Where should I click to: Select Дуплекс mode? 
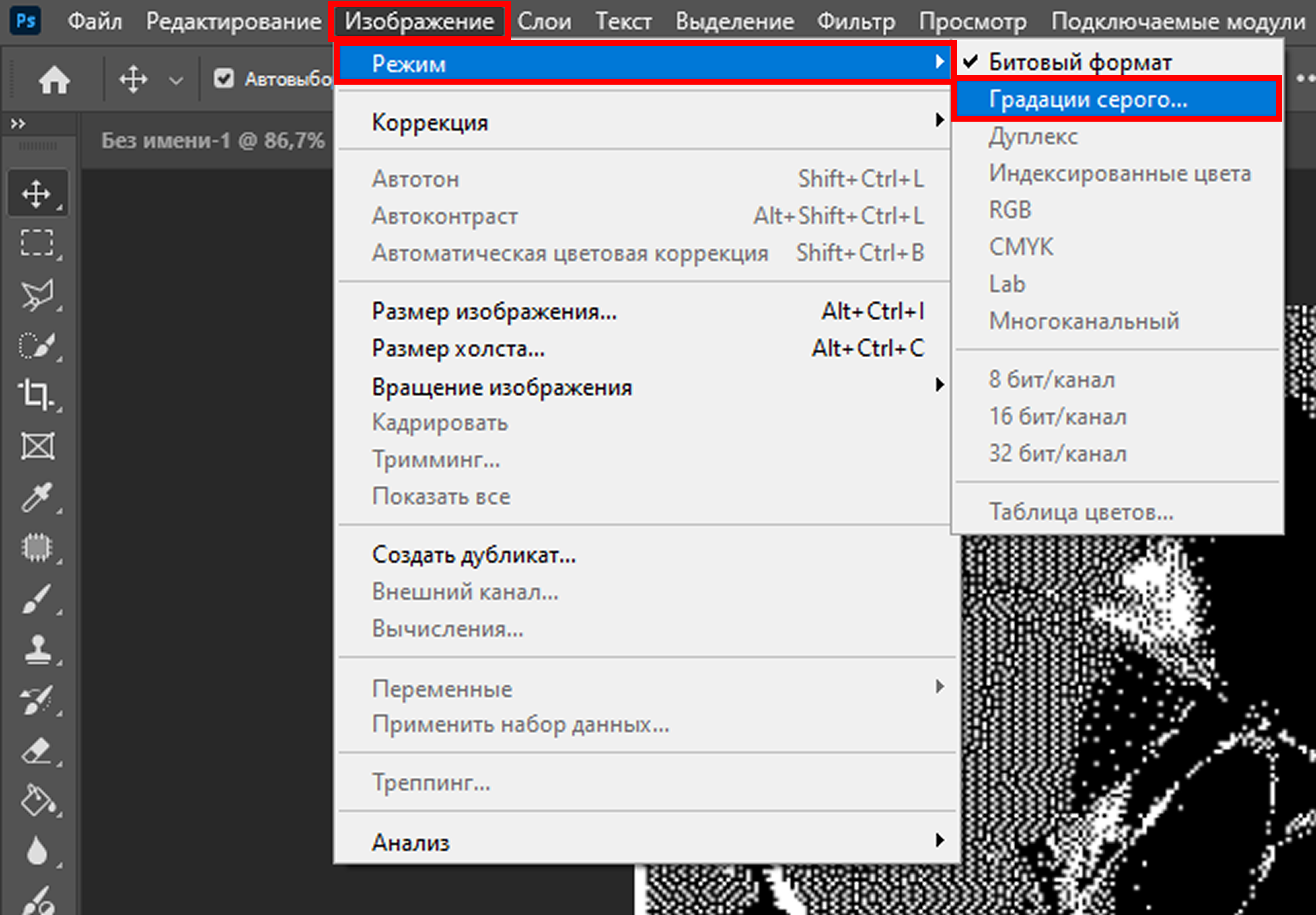click(1117, 136)
